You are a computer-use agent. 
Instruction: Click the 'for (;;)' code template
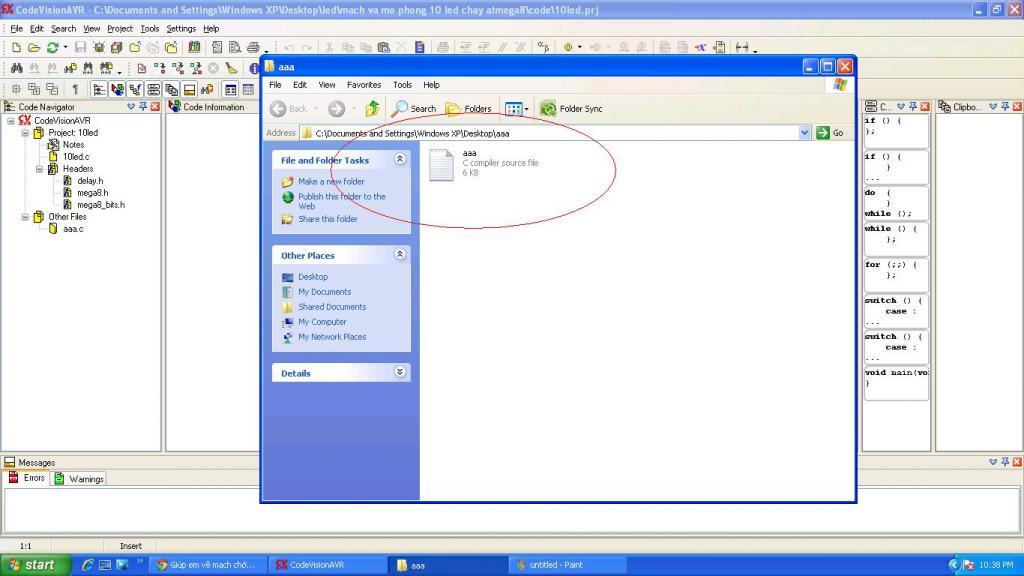pyautogui.click(x=895, y=274)
